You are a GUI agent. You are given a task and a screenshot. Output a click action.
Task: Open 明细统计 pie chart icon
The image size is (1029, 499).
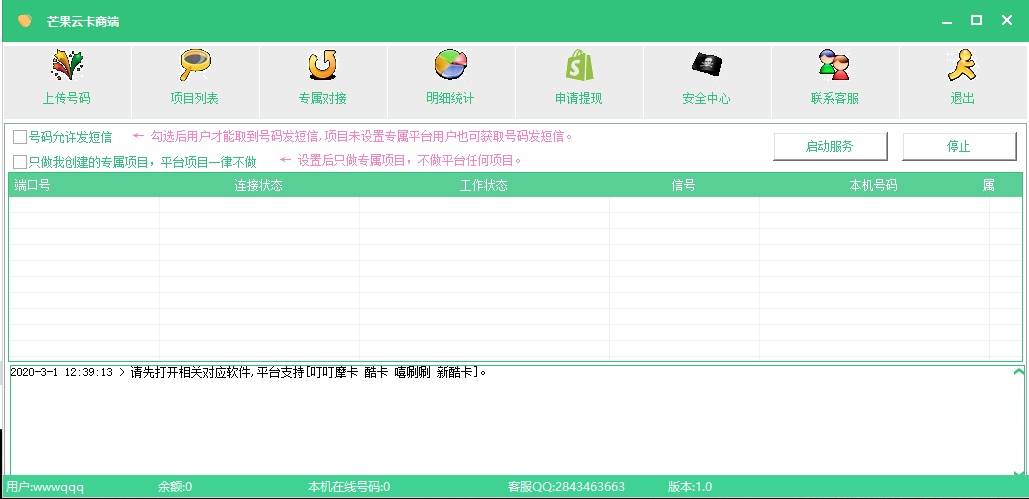[x=450, y=66]
